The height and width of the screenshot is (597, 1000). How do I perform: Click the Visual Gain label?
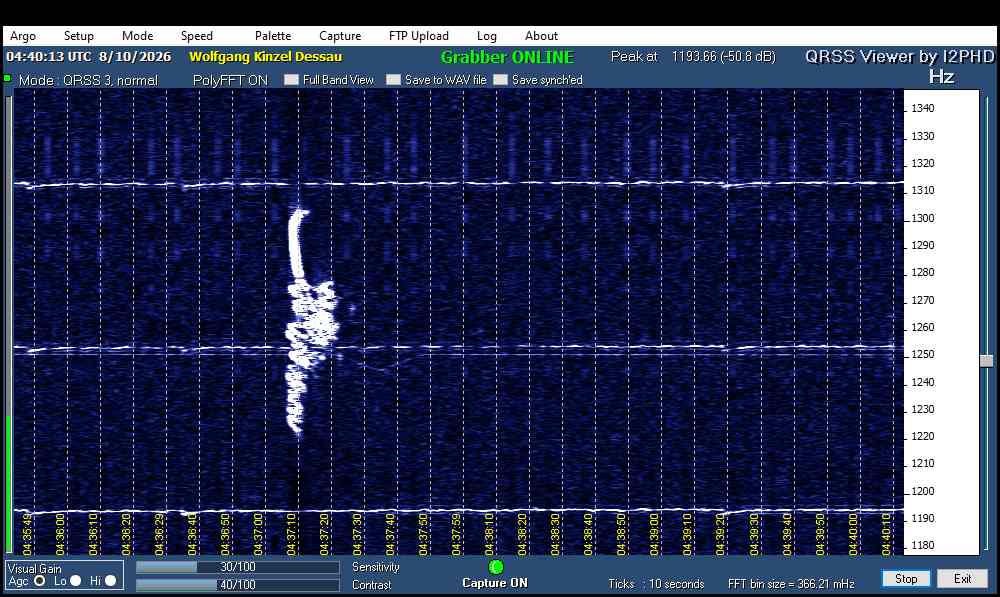click(35, 568)
